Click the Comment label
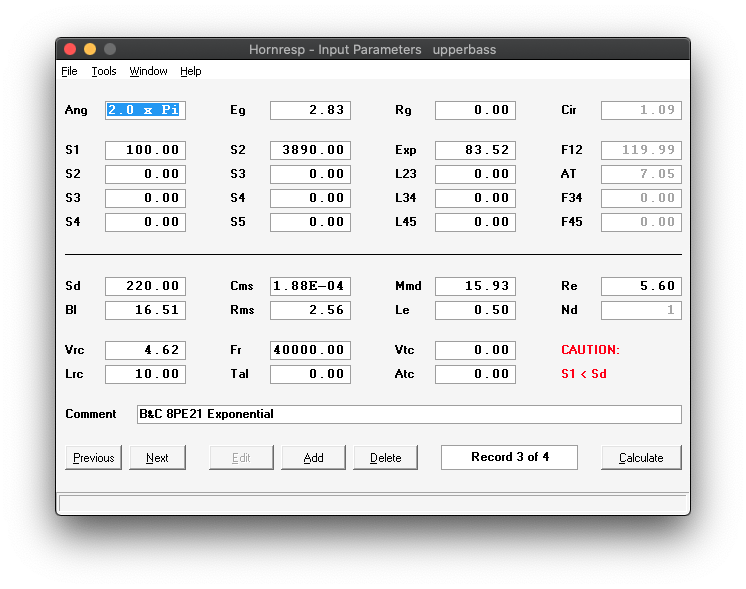This screenshot has width=746, height=589. coord(91,414)
